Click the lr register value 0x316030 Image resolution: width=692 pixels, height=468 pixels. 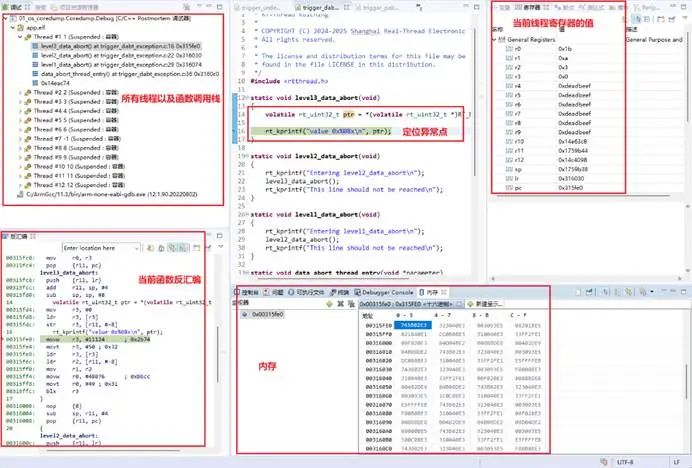click(571, 179)
